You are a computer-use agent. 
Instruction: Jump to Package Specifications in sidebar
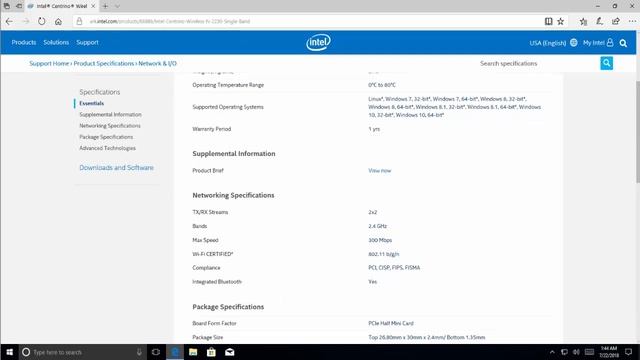(106, 137)
